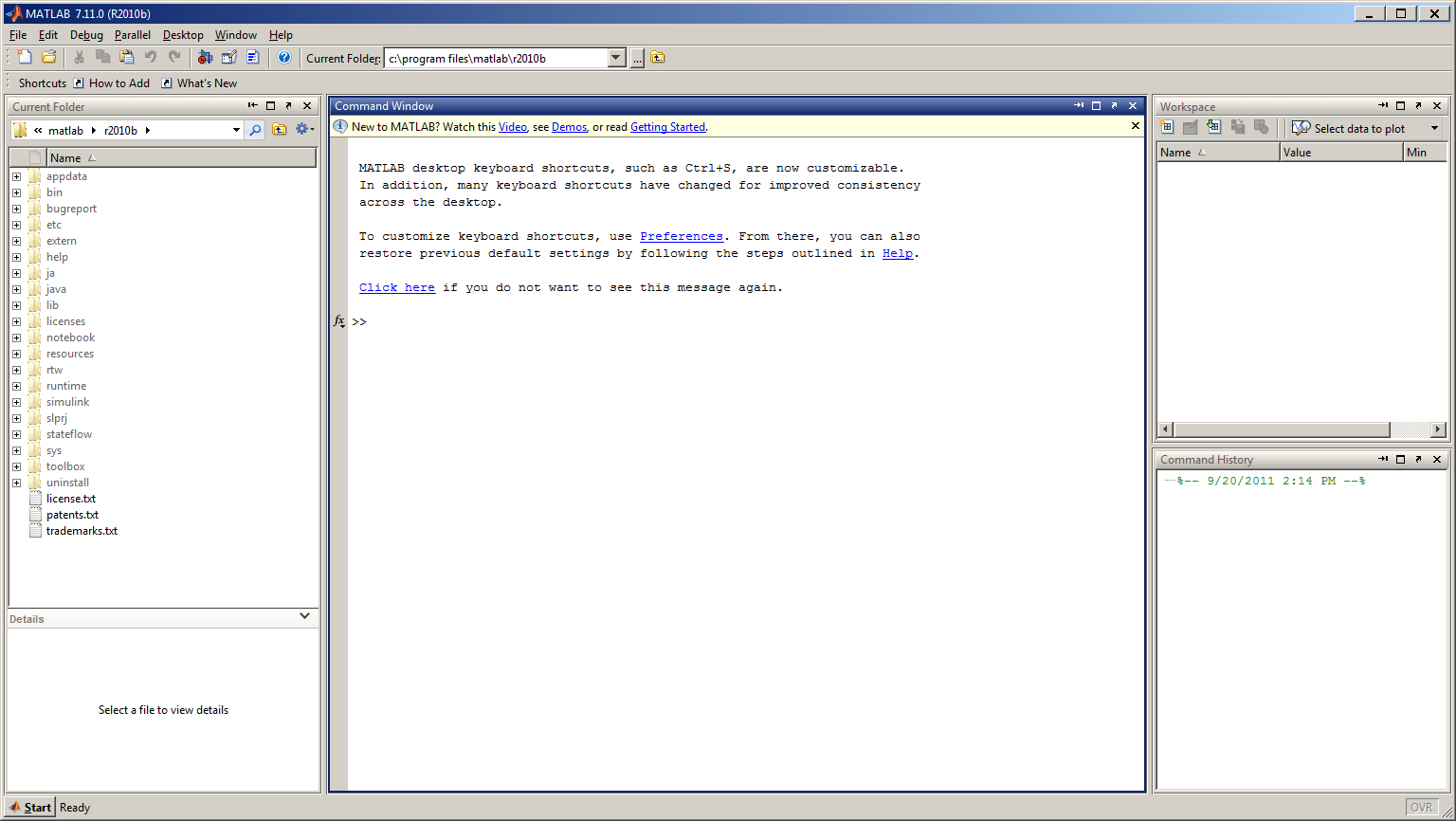Open a file via the toolbar folder icon
This screenshot has width=1456, height=821.
(x=49, y=58)
